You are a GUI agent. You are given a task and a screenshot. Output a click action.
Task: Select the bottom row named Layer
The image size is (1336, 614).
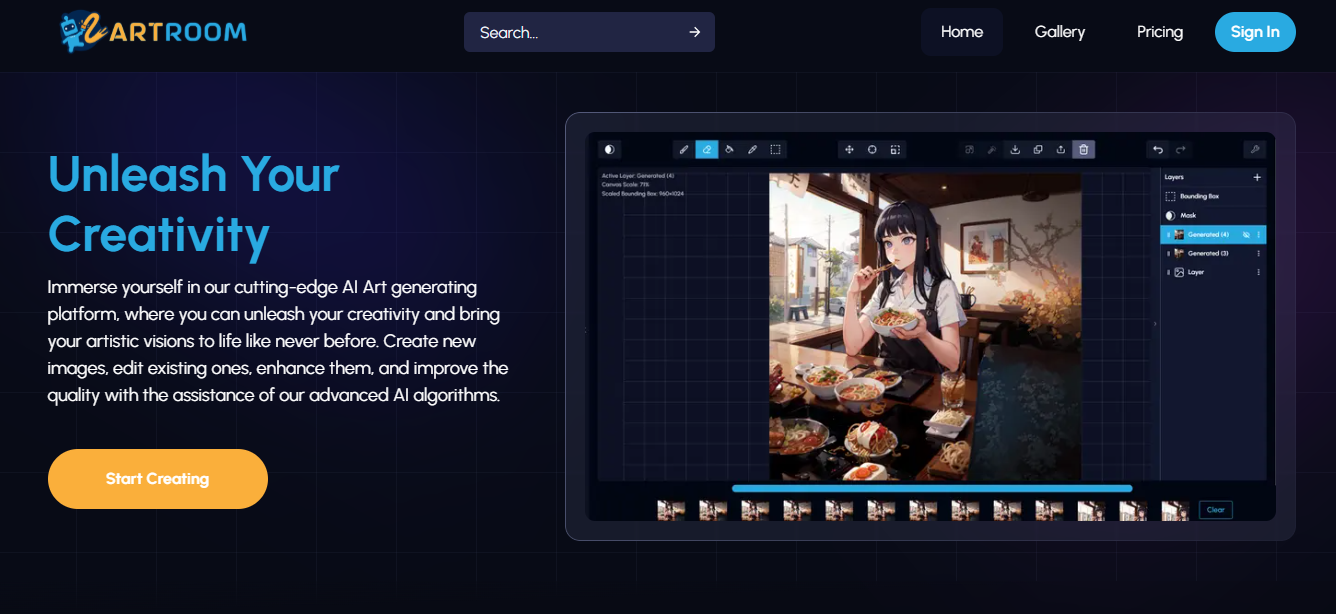click(x=1213, y=272)
